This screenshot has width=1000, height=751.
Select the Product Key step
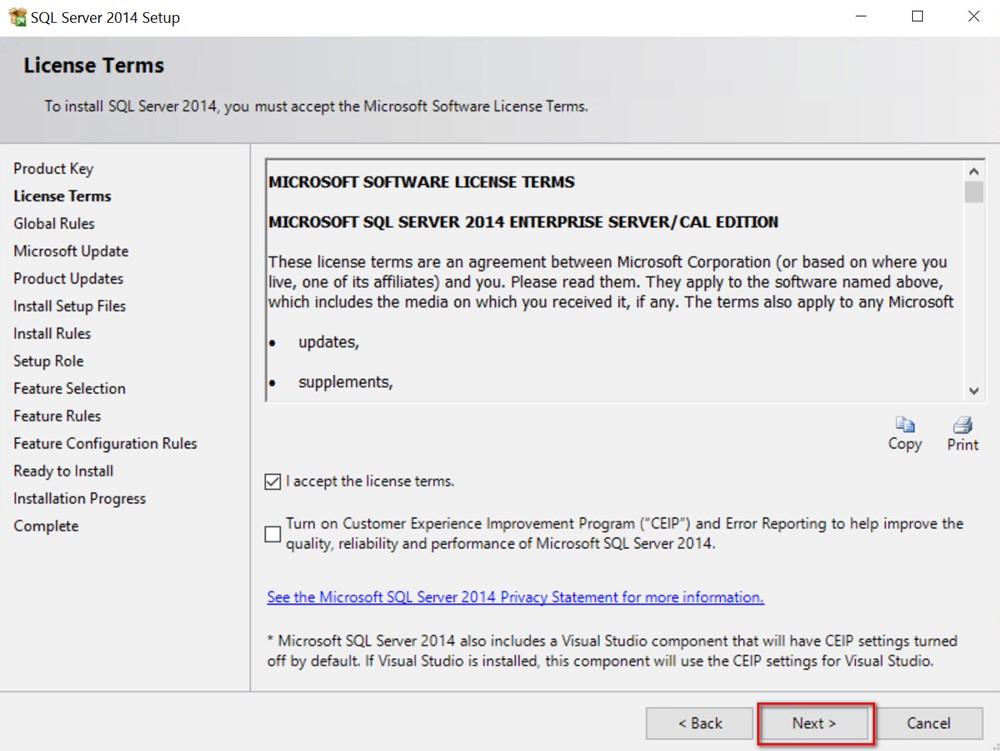[54, 169]
